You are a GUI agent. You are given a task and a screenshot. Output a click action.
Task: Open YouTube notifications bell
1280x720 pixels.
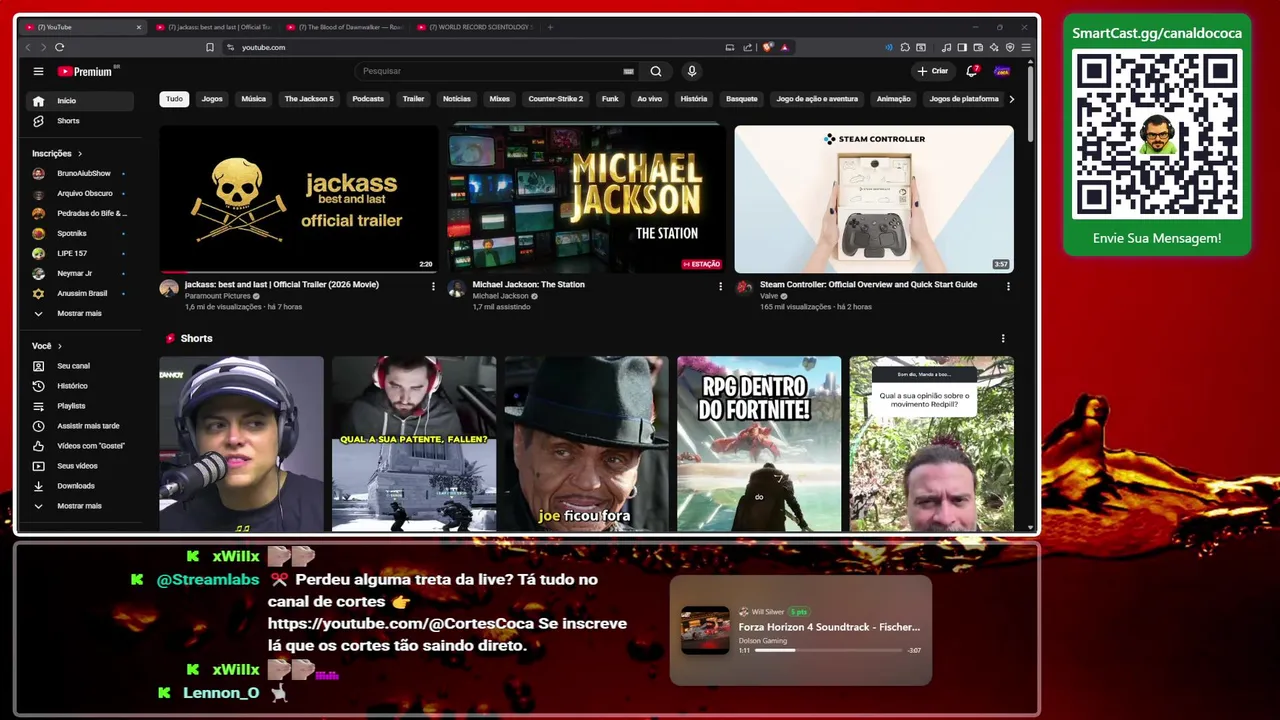click(x=971, y=71)
